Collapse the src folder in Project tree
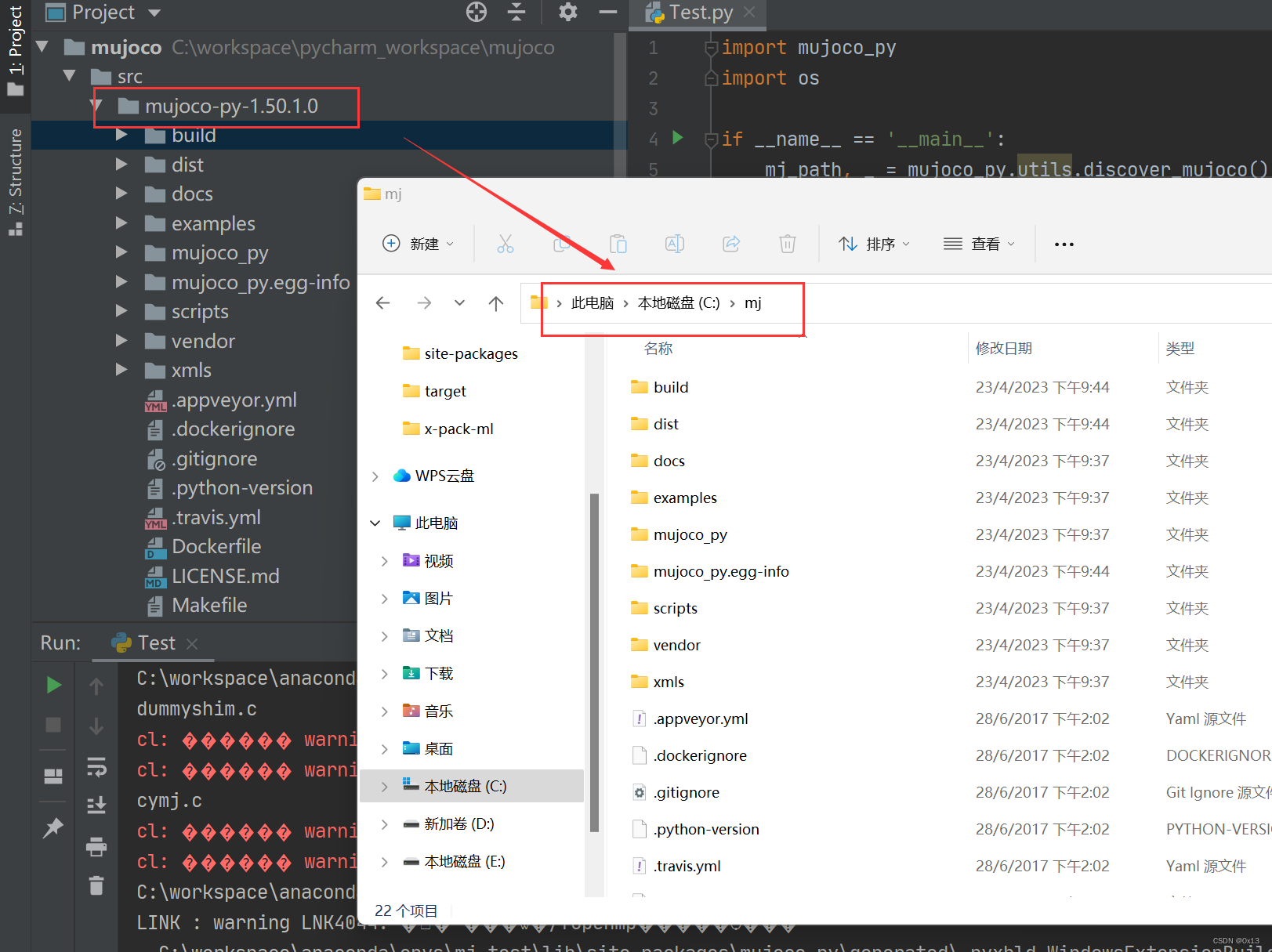Screen dimensions: 1272x952 click(70, 76)
